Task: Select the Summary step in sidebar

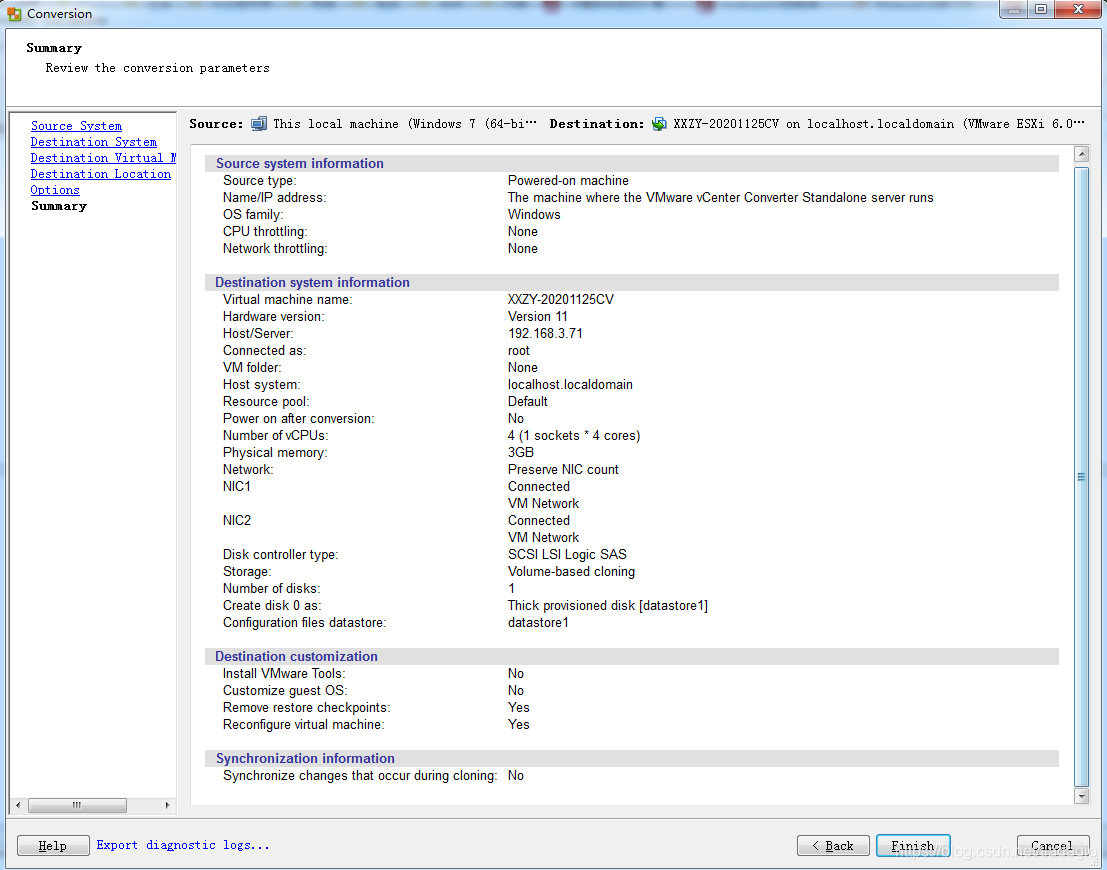Action: tap(59, 206)
